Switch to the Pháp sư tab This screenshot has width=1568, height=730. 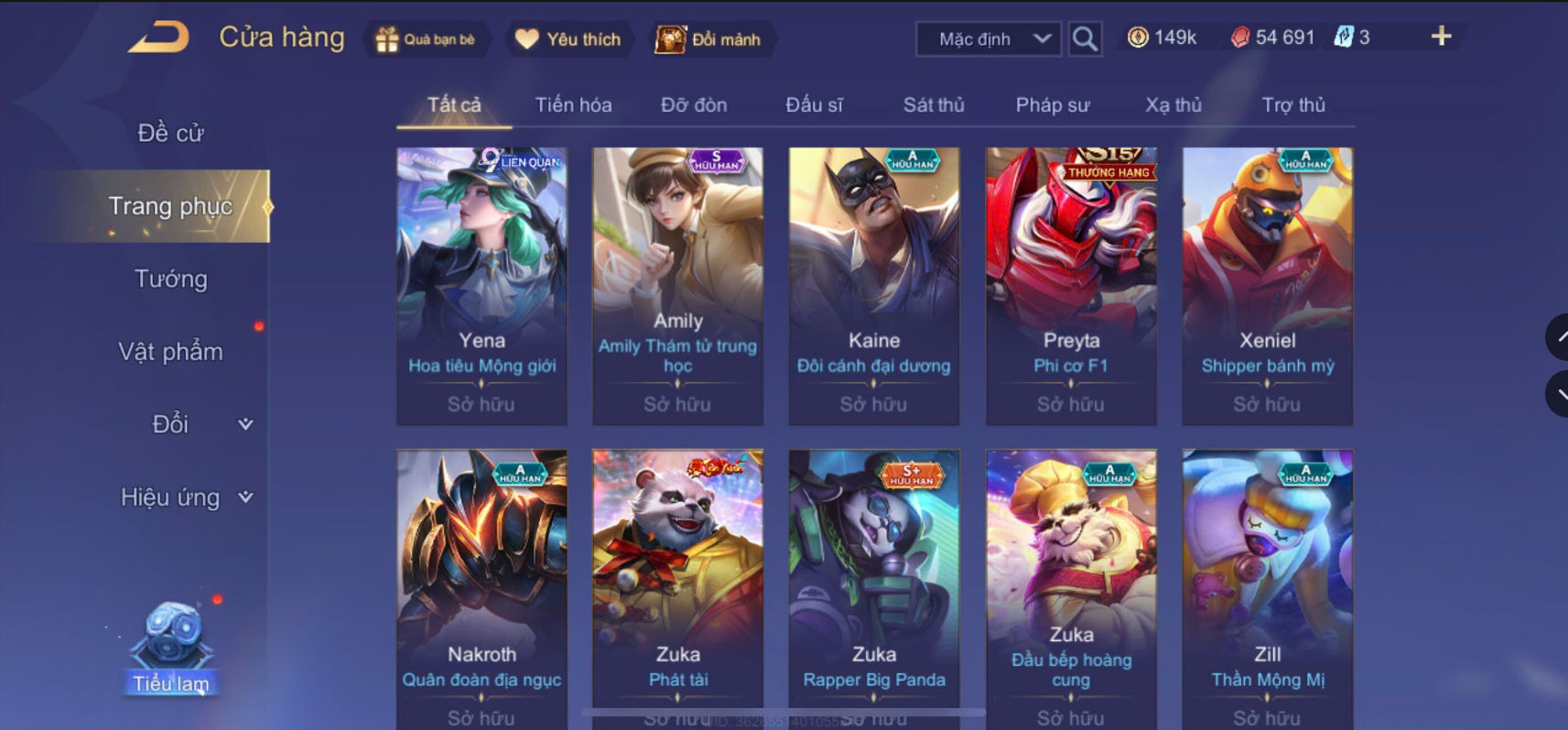(1053, 104)
